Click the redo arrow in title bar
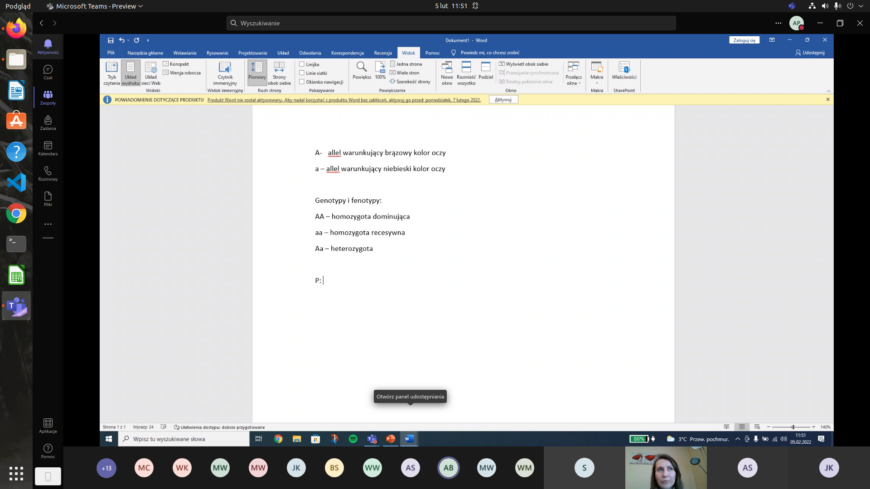Screen dimensions: 870x489 click(x=136, y=40)
